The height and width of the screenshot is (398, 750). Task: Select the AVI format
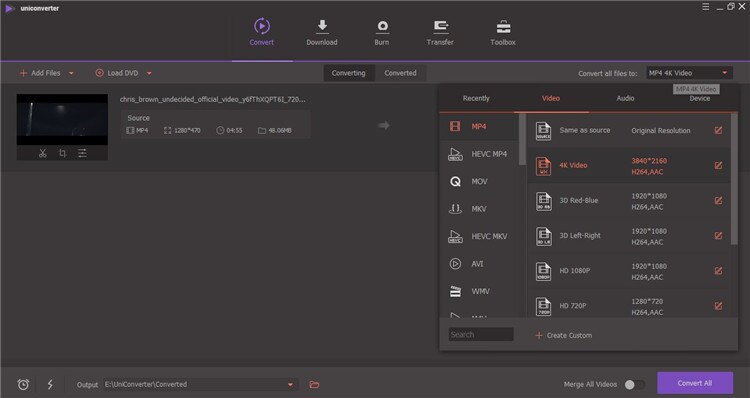click(x=478, y=264)
